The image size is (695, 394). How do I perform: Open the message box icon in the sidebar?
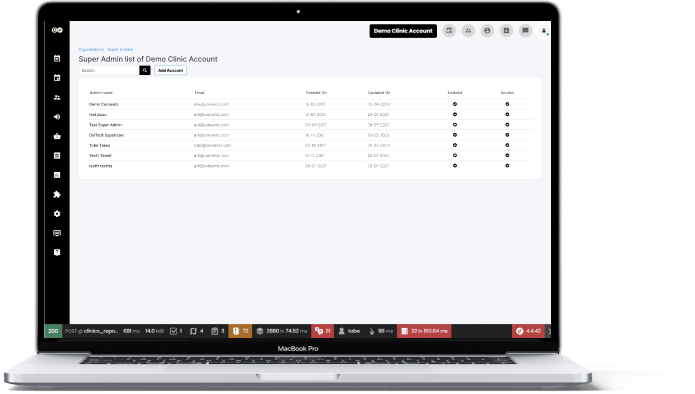(57, 233)
